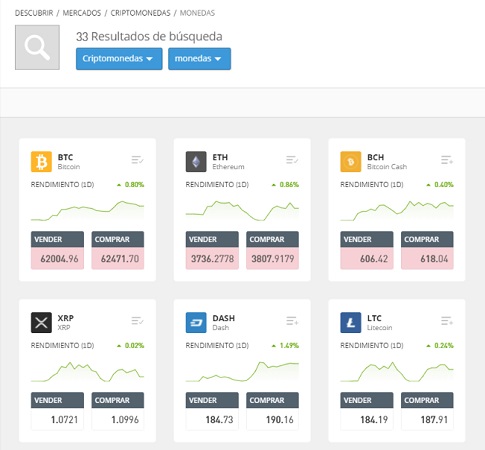Go to DESCUBRIR breadcrumb

(x=34, y=13)
